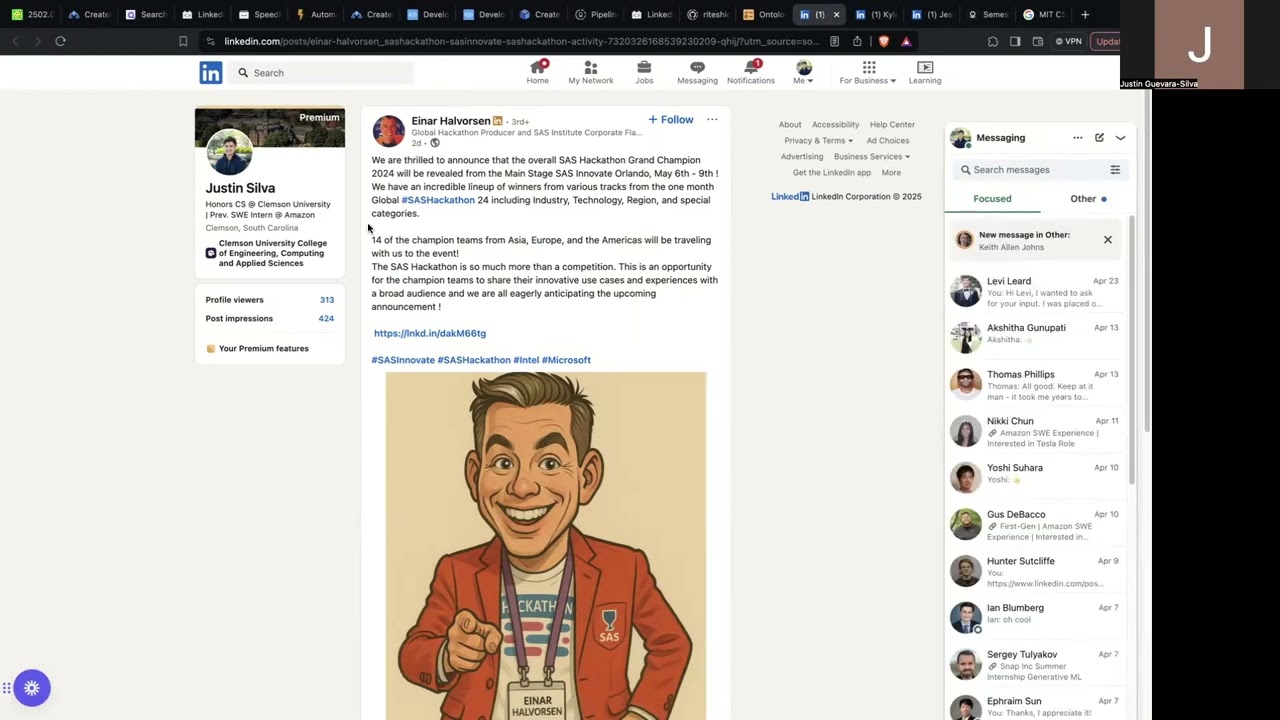Switch to the Pipelin browser tab

[597, 14]
